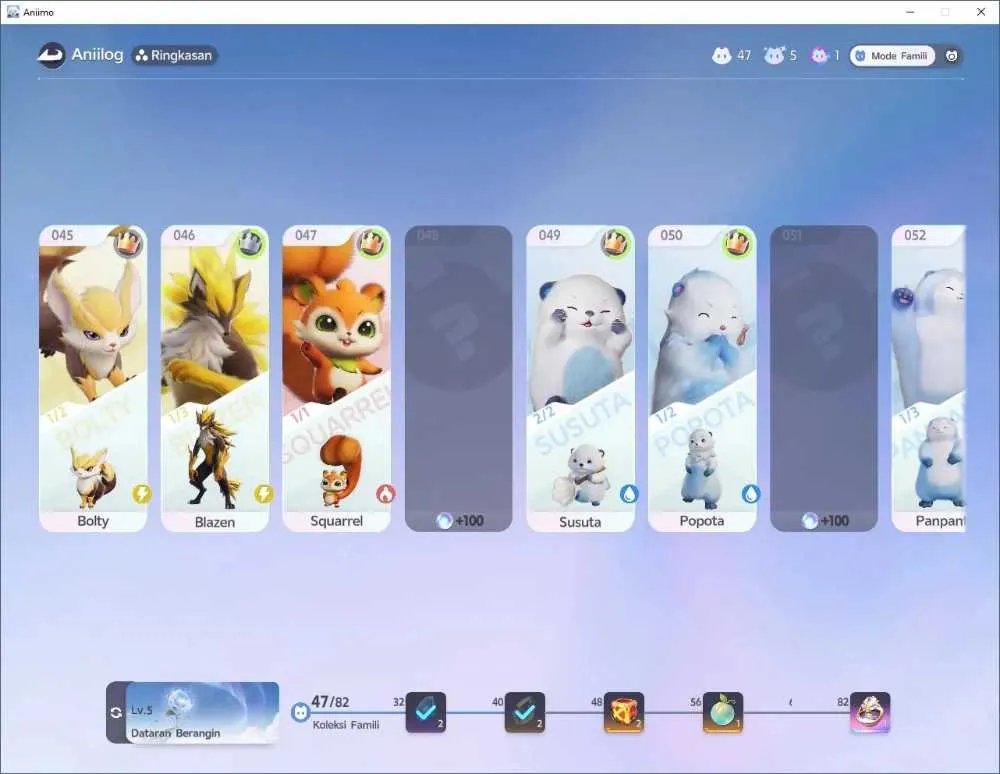
Task: Click the Koleksi Famili progress marker icon
Action: click(300, 712)
